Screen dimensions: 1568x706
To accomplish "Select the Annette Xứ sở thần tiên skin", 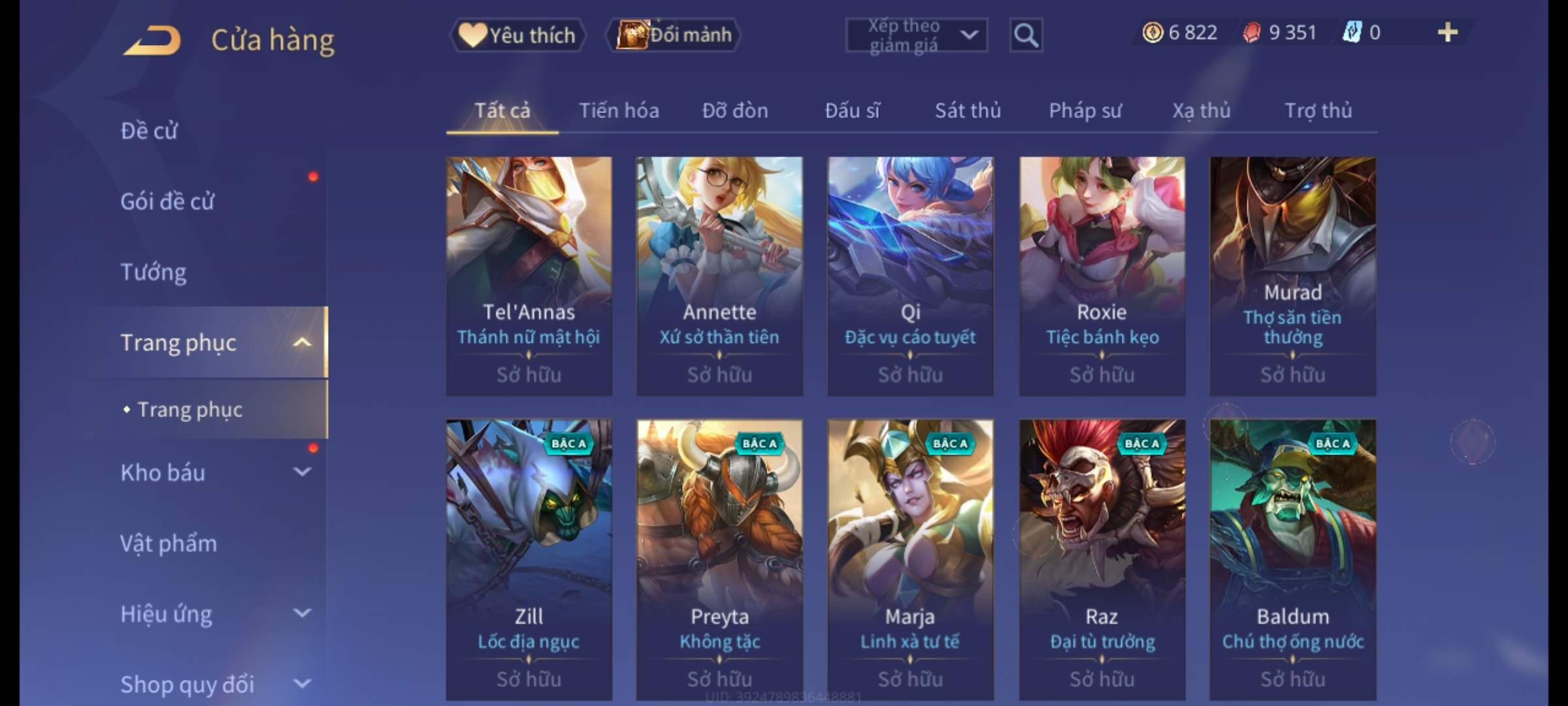I will pyautogui.click(x=719, y=276).
